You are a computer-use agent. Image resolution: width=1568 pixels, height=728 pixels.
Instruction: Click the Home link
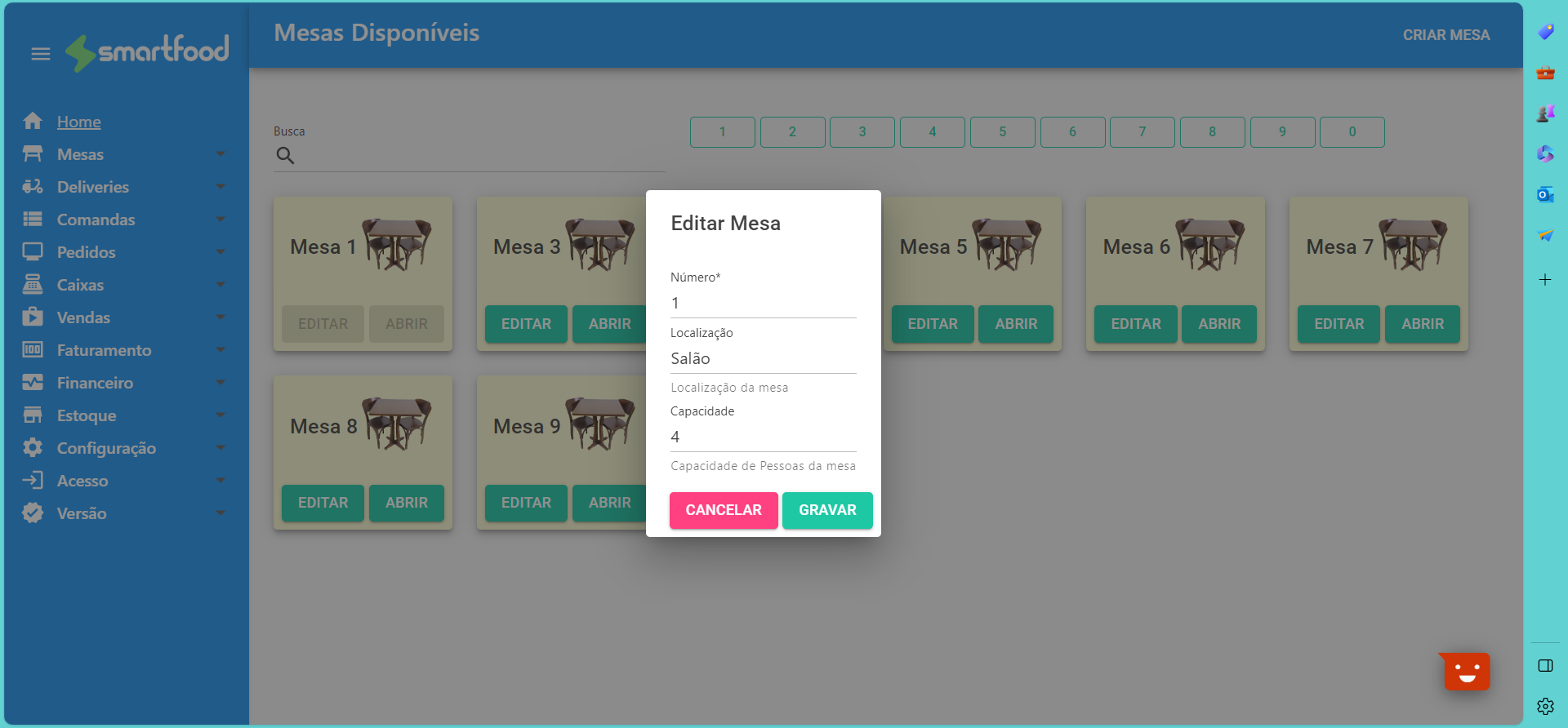pyautogui.click(x=79, y=122)
